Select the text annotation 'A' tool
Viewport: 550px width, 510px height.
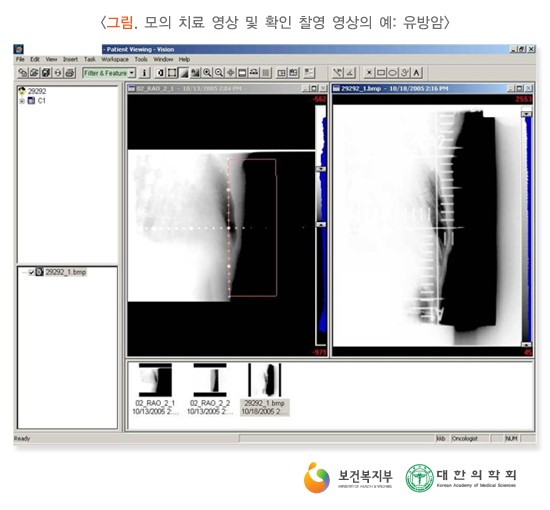click(416, 73)
